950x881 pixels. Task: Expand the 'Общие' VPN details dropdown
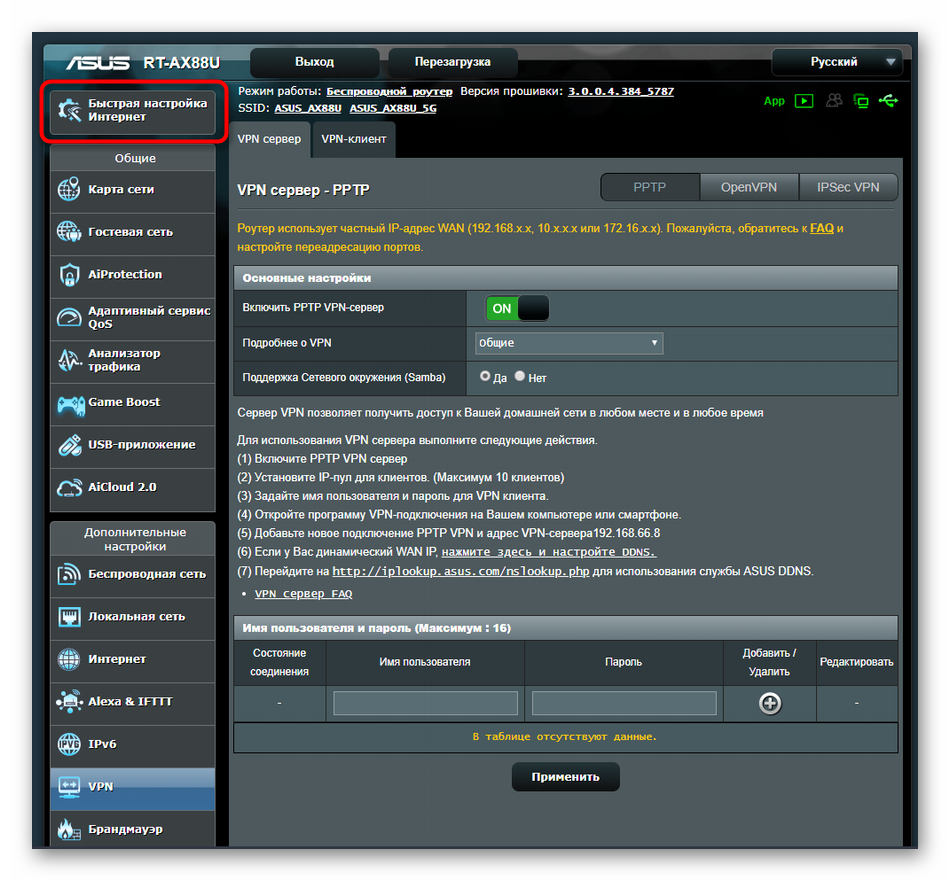(569, 343)
